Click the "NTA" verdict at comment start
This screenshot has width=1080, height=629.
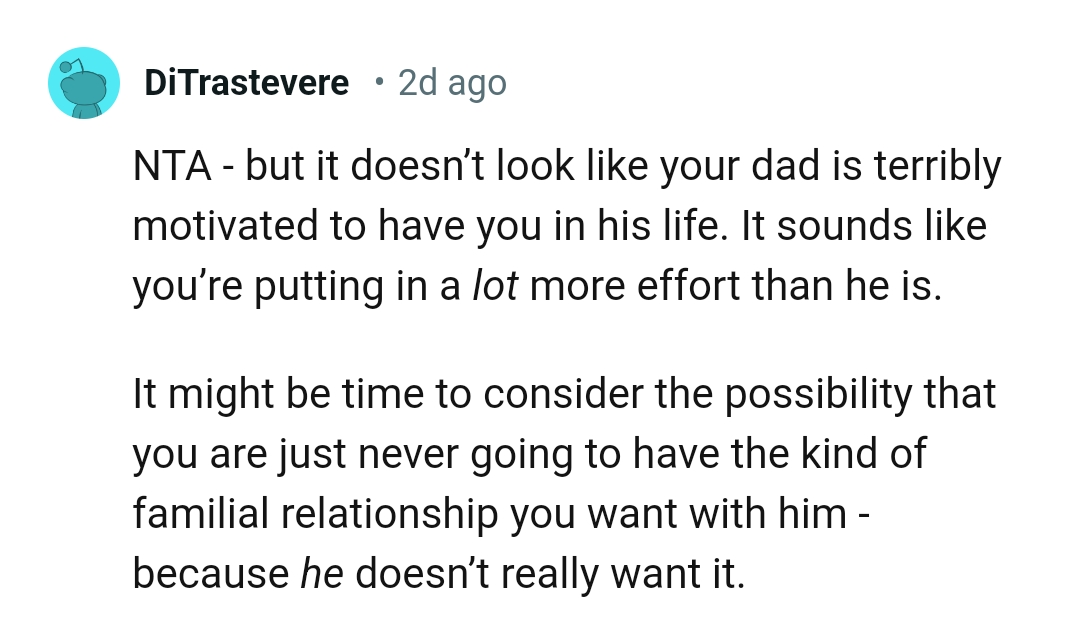(172, 168)
